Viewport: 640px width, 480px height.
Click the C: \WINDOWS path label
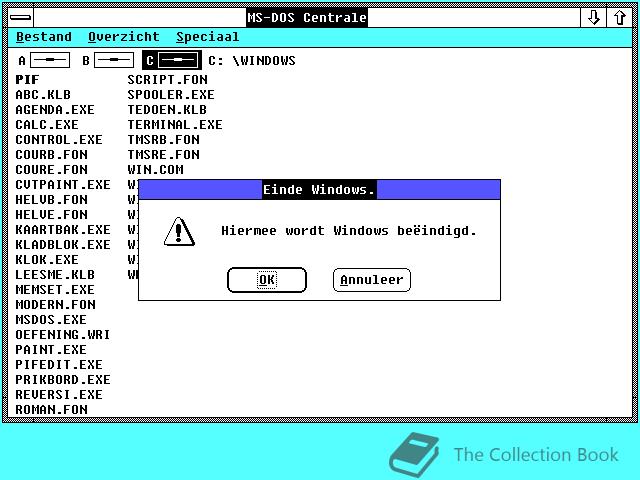252,60
